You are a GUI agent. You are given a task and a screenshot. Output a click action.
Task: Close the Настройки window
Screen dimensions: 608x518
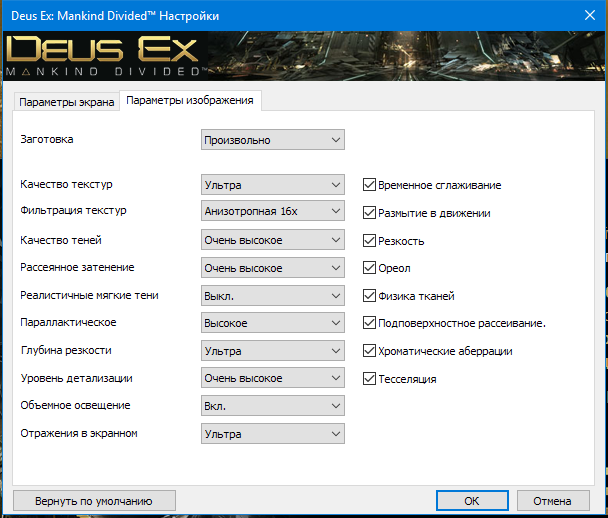(x=590, y=16)
